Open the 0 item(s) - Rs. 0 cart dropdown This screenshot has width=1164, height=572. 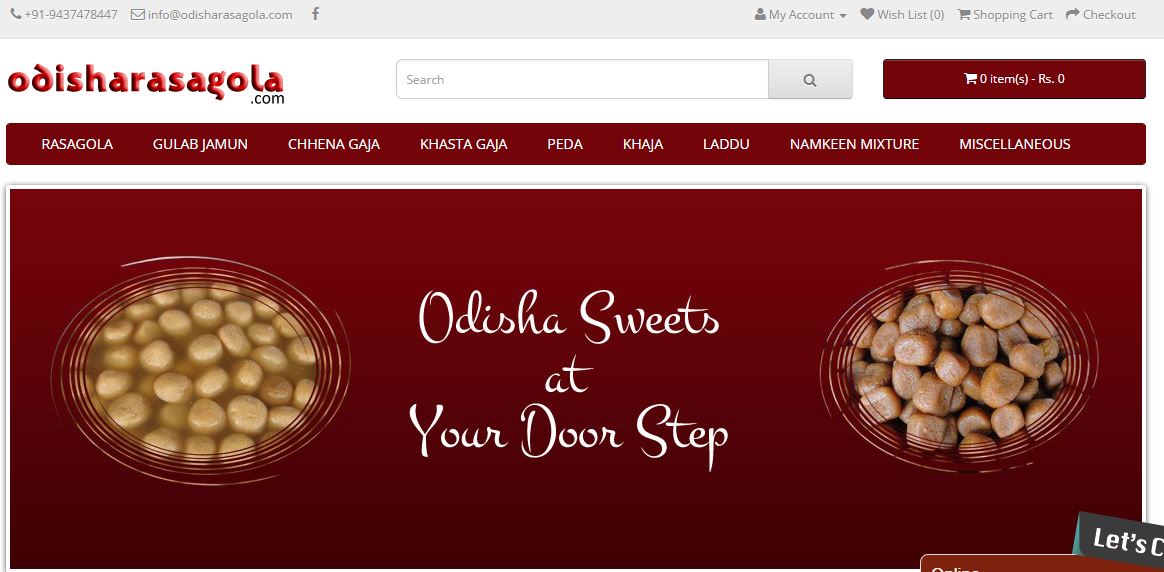tap(1014, 79)
